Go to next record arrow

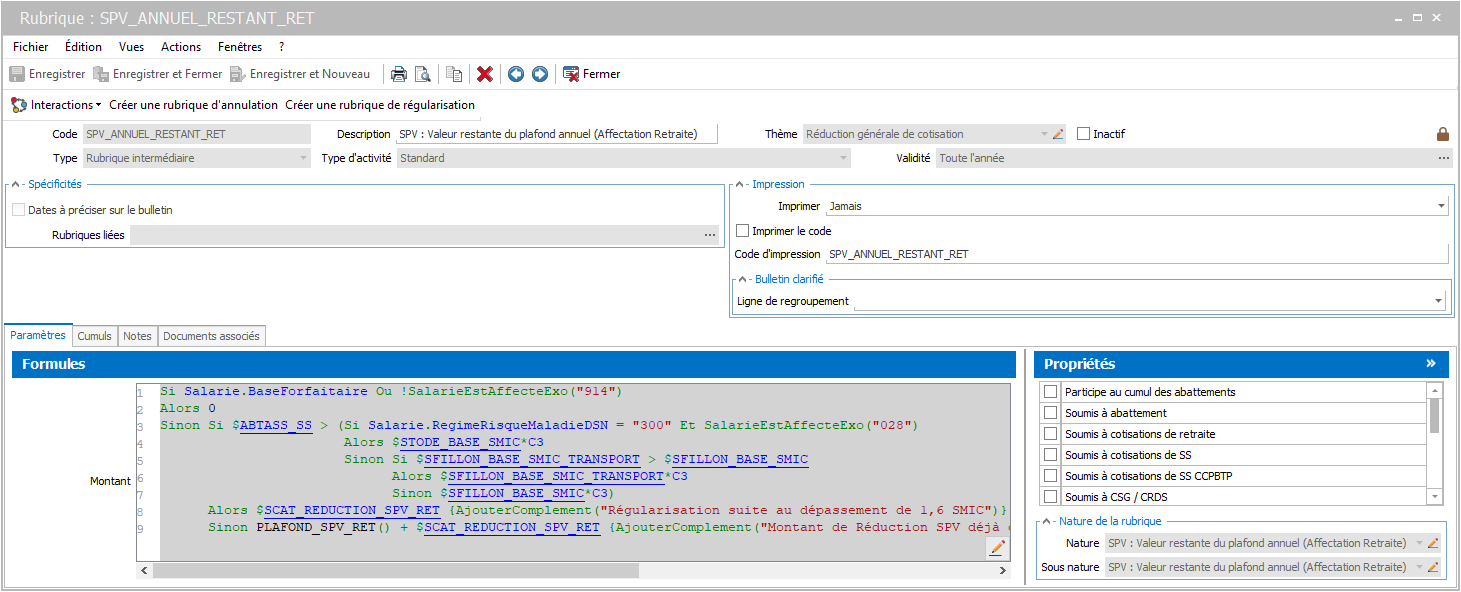(x=540, y=74)
